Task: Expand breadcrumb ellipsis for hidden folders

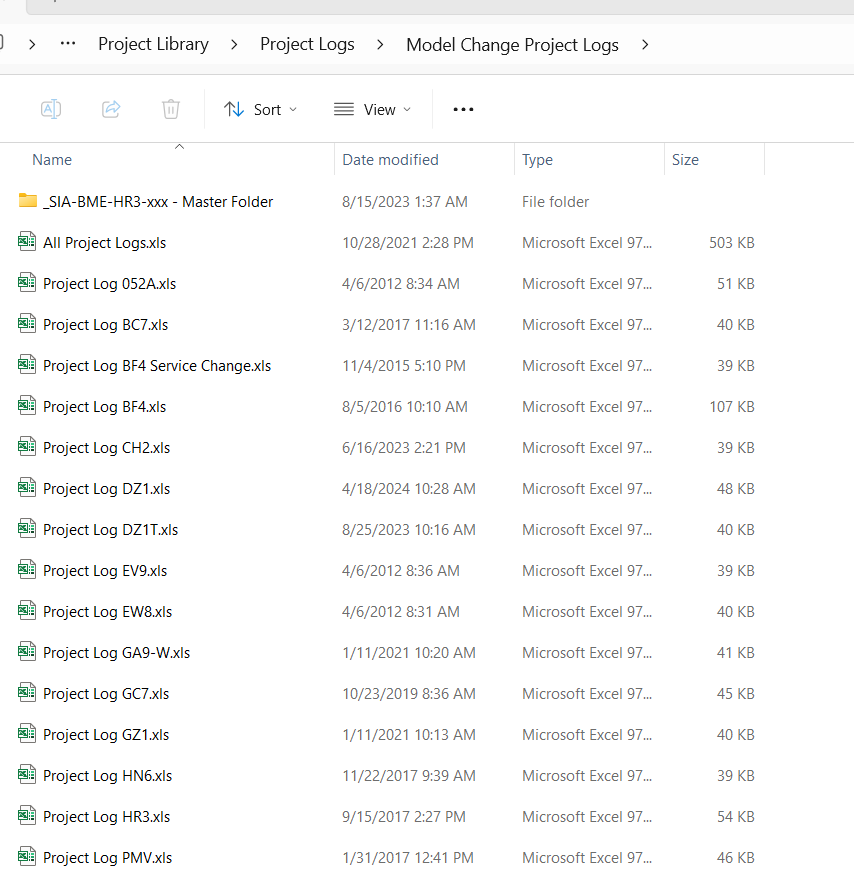Action: [x=68, y=44]
